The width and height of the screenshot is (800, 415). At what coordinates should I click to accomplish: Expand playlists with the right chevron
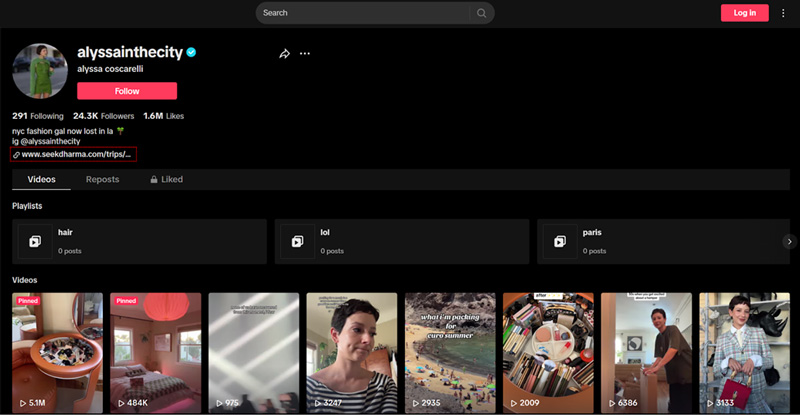click(x=788, y=241)
